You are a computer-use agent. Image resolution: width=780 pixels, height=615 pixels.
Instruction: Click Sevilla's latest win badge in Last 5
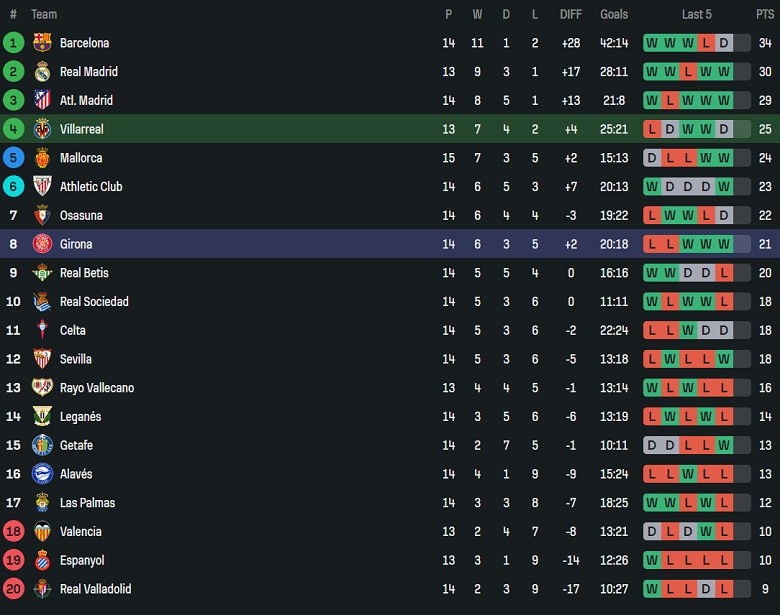point(724,359)
